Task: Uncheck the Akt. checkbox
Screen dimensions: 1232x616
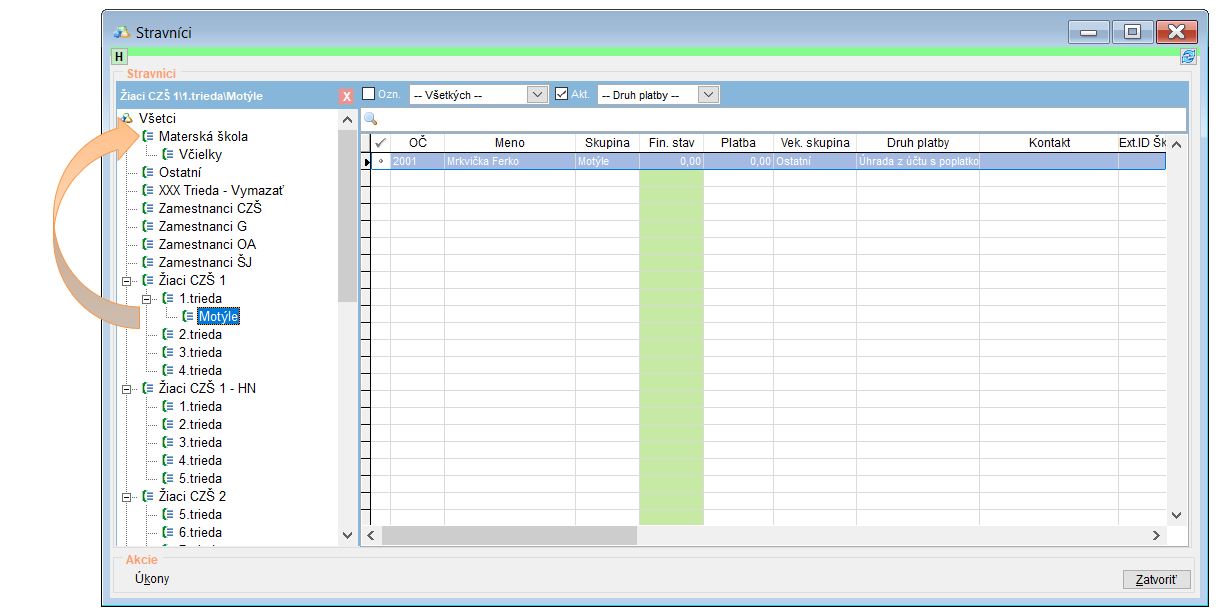Action: (562, 94)
